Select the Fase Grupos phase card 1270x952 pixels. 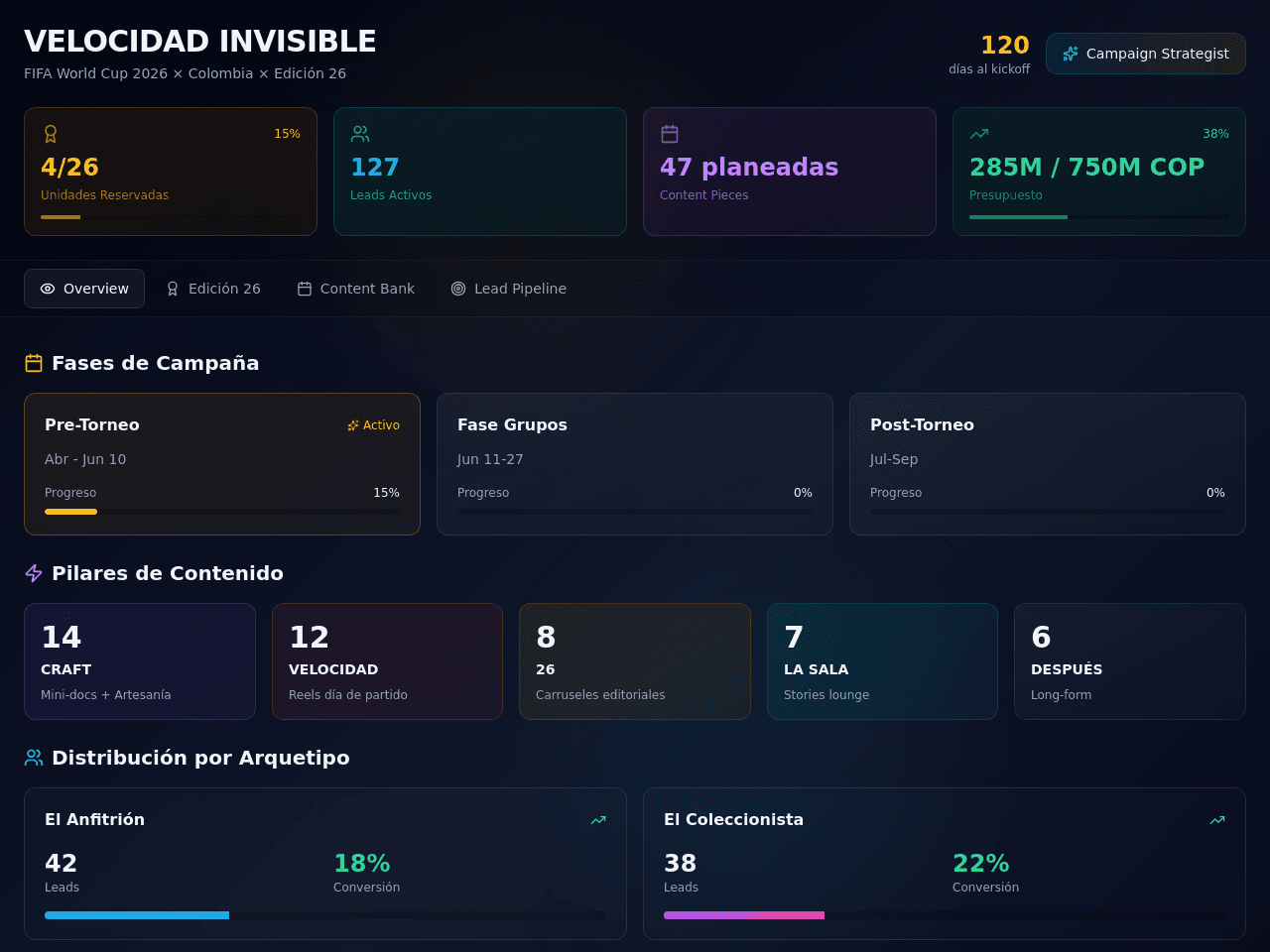click(635, 464)
